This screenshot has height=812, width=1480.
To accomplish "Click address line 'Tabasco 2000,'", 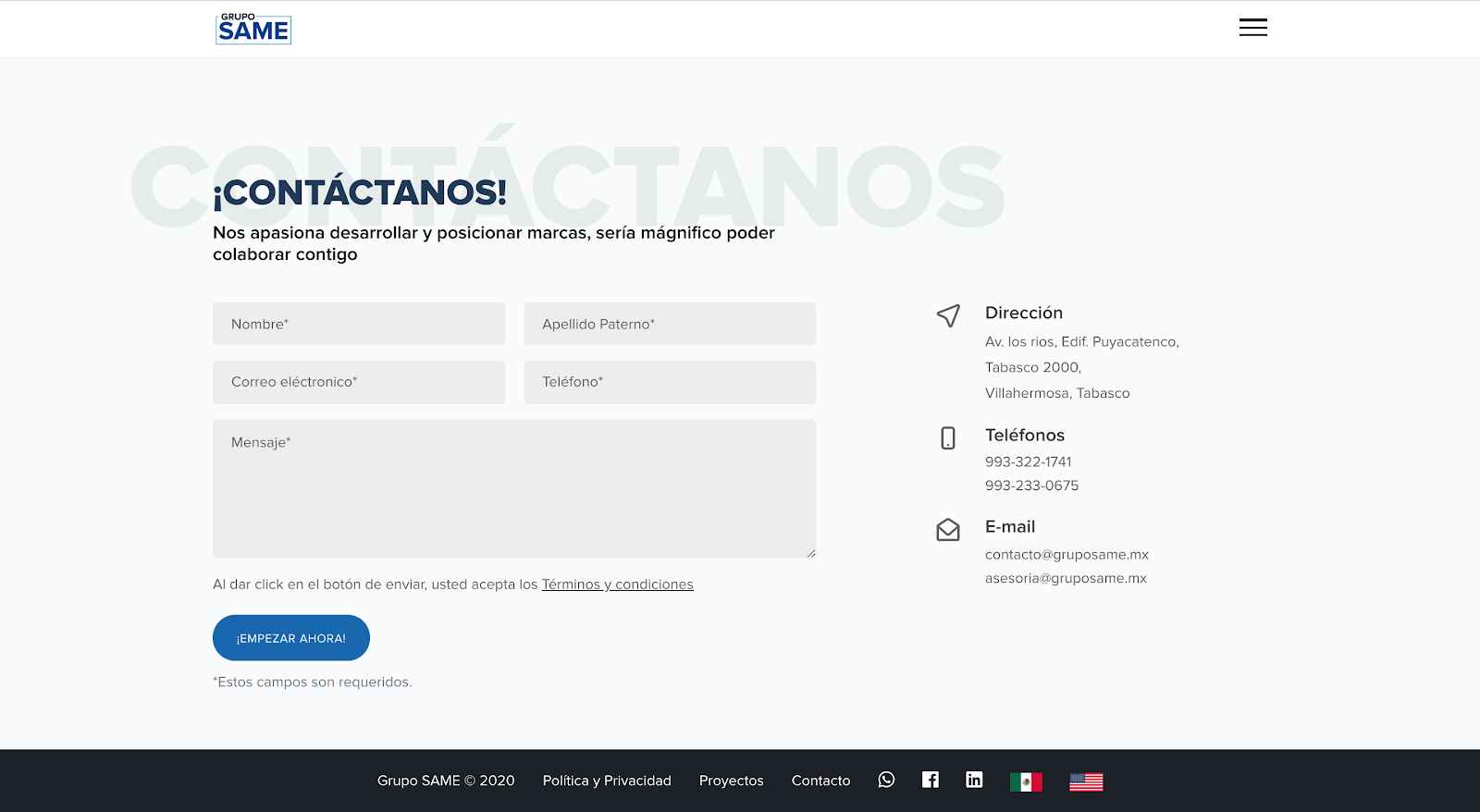I will point(1033,367).
